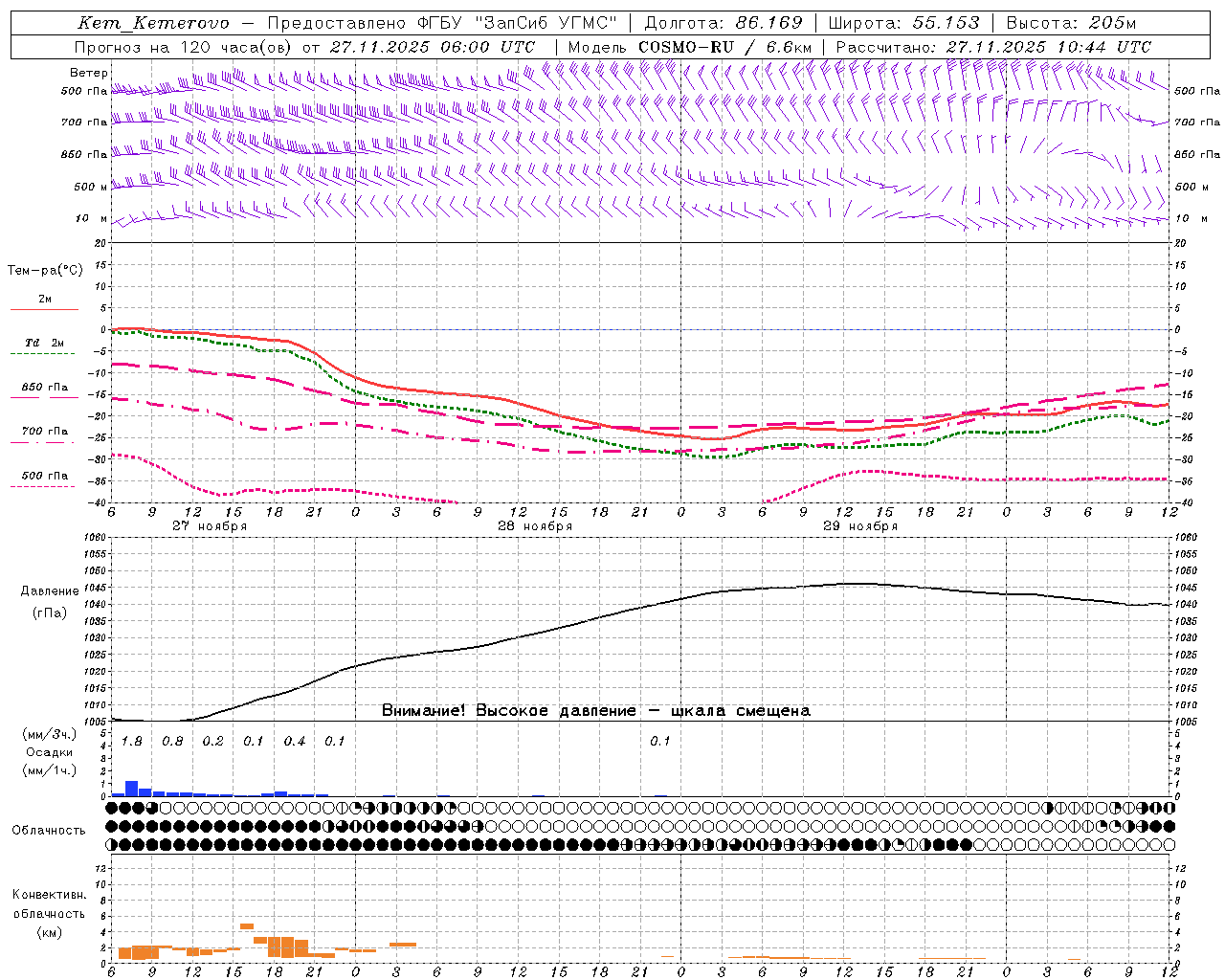Click the "Ветер" wind panel label
1225x980 pixels.
coord(89,73)
